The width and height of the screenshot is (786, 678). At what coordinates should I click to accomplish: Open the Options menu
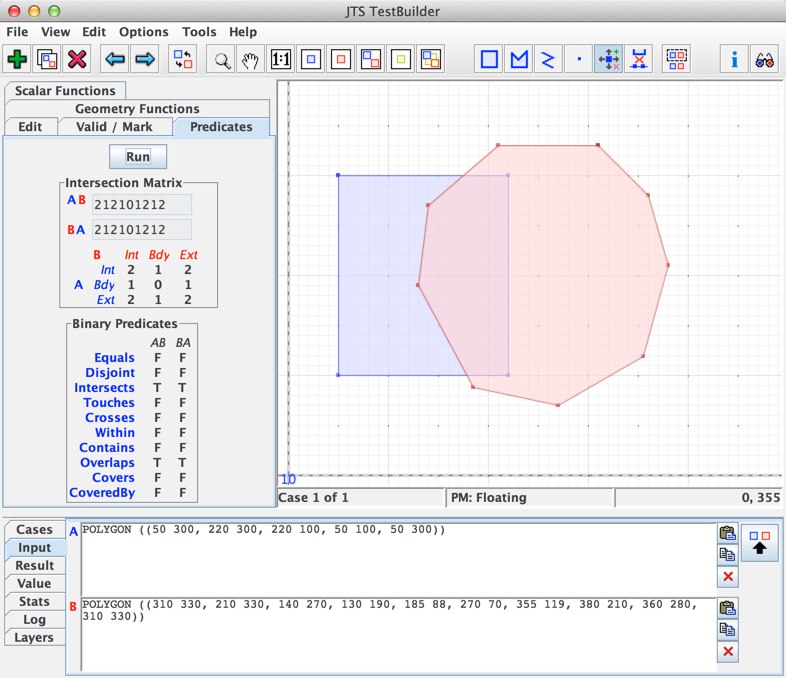pos(144,32)
